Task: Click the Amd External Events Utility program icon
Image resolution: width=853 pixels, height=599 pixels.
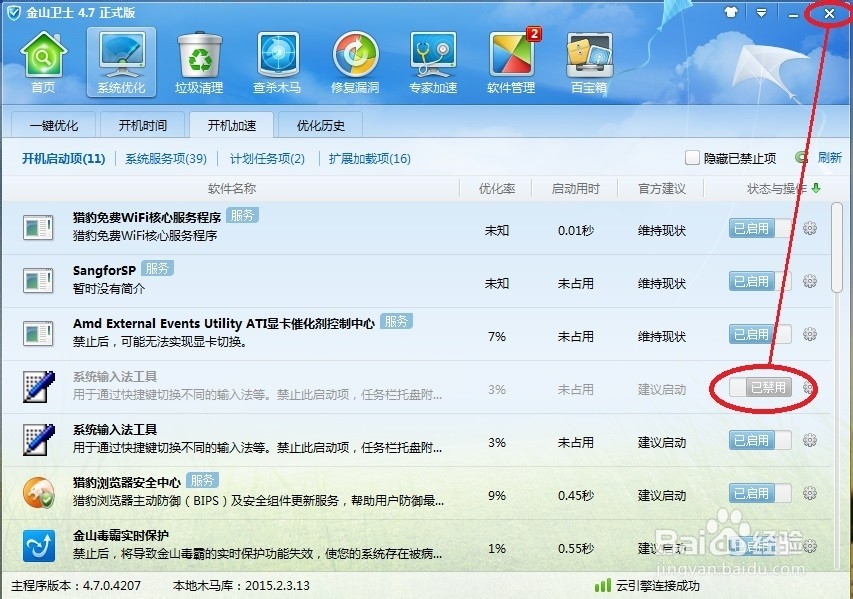Action: point(38,334)
